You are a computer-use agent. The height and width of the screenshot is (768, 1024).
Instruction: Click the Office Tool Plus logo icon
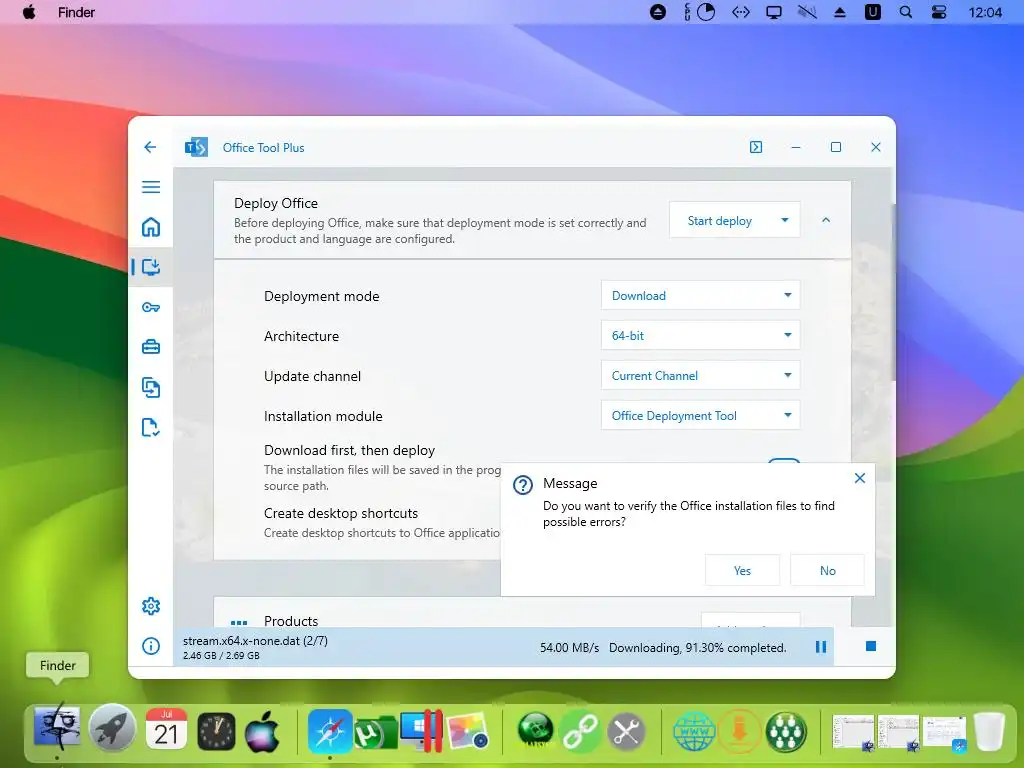[x=196, y=147]
